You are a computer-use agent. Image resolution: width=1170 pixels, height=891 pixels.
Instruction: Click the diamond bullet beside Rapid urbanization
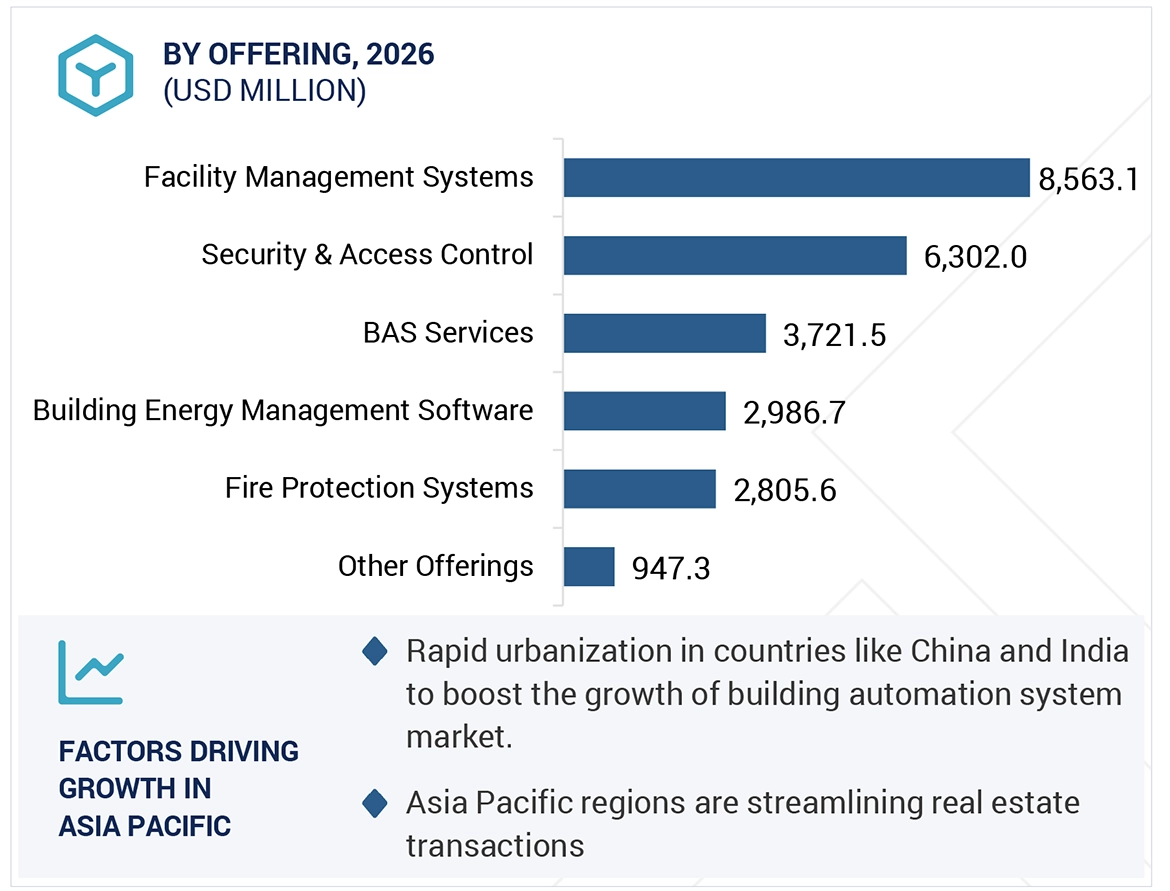375,653
